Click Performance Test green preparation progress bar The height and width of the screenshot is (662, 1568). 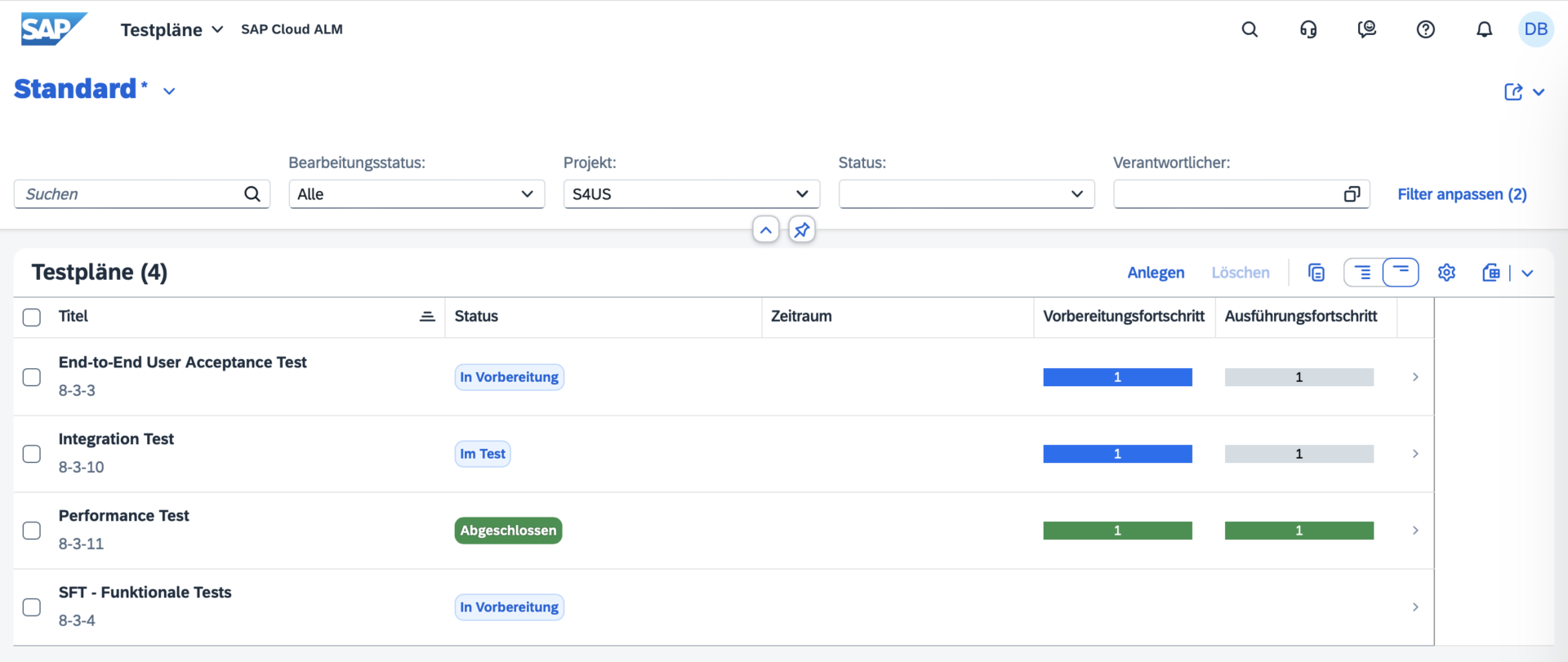coord(1117,531)
